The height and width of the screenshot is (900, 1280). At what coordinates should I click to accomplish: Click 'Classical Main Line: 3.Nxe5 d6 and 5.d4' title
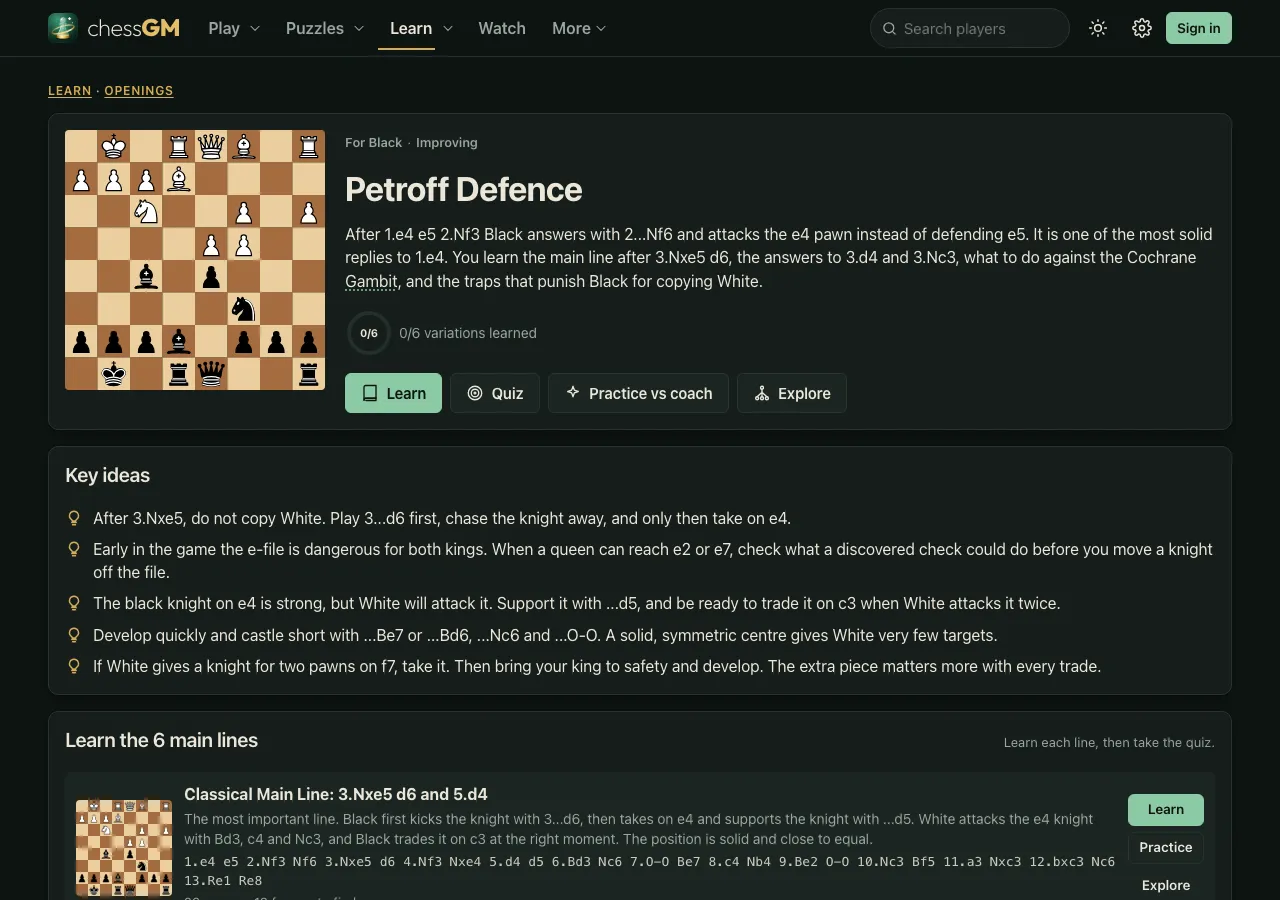click(x=336, y=795)
